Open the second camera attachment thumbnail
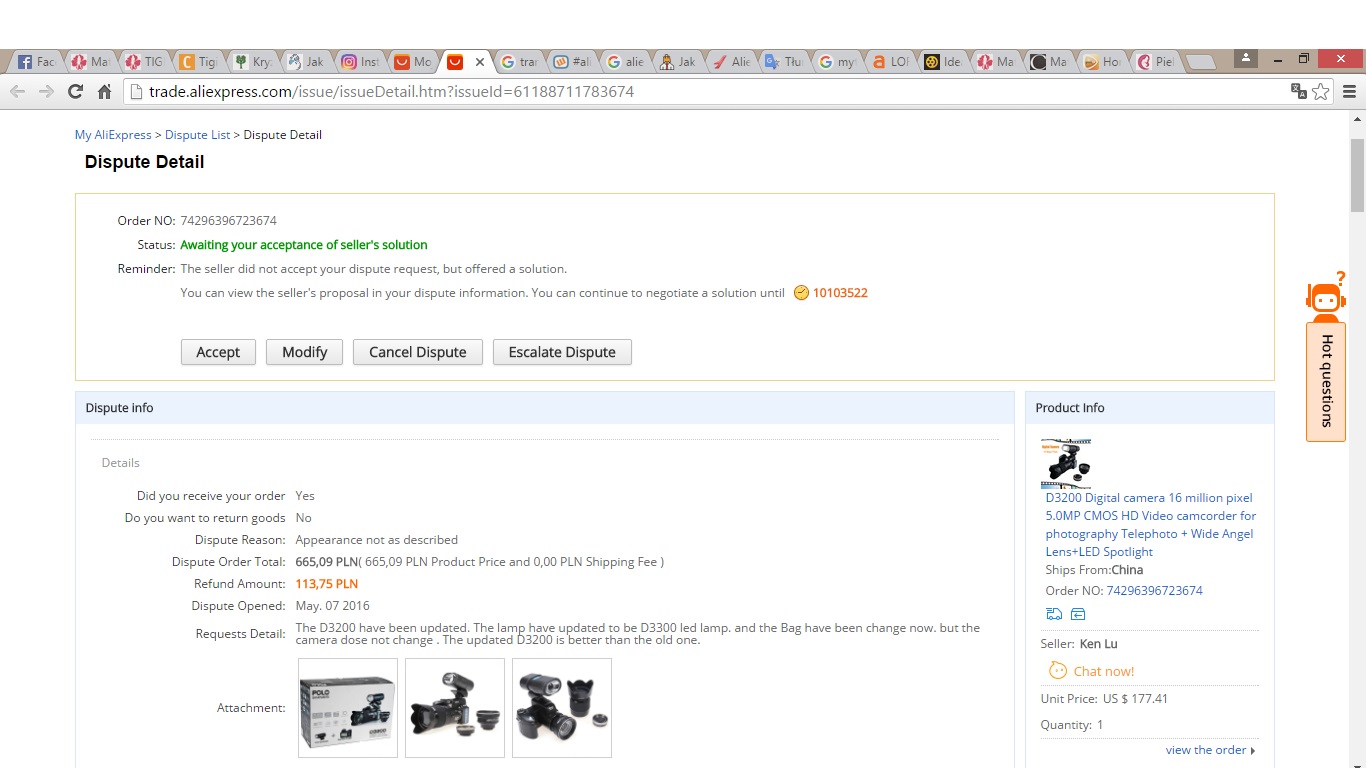1366x768 pixels. click(x=455, y=708)
